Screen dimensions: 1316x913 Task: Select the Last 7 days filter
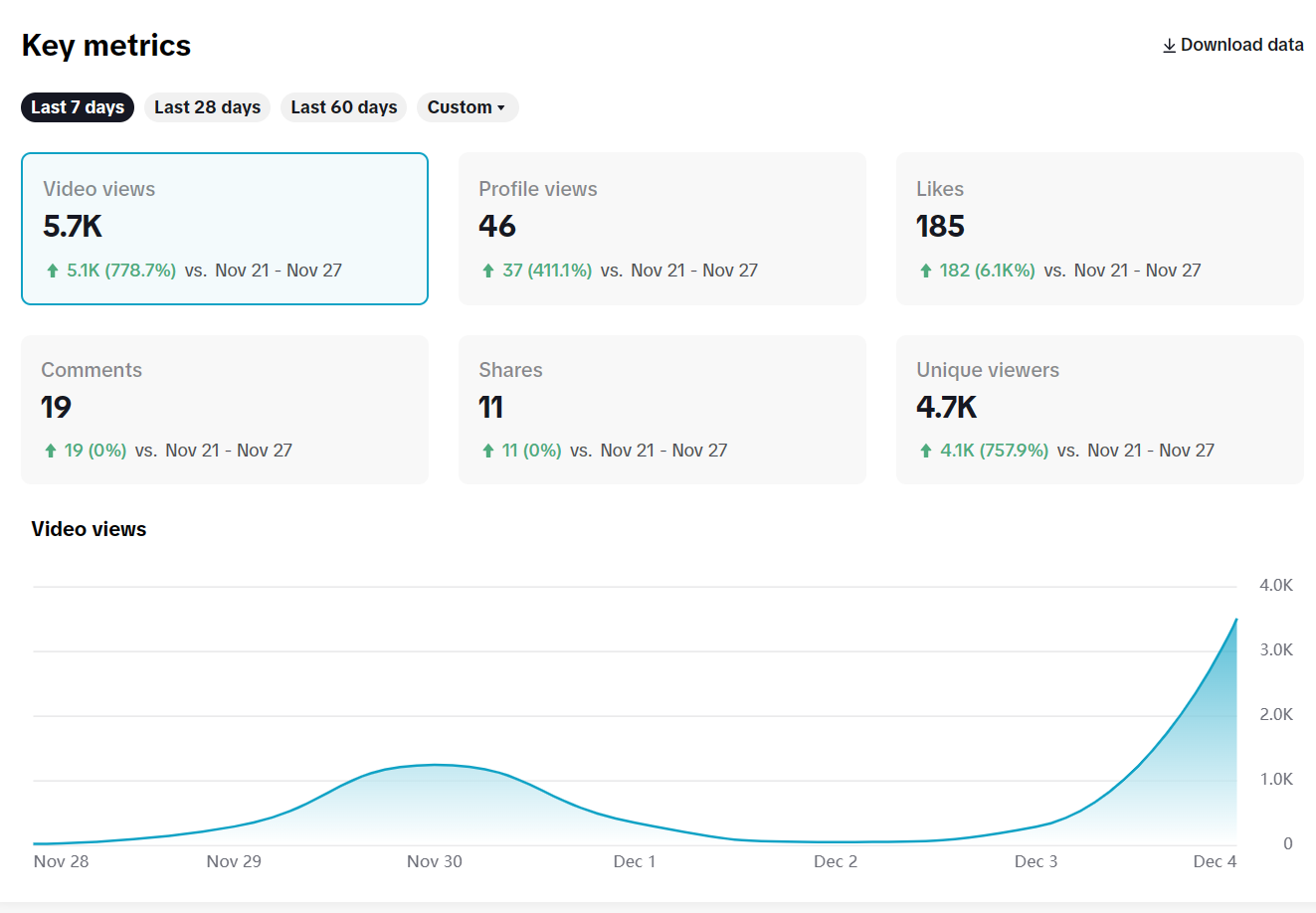point(78,107)
